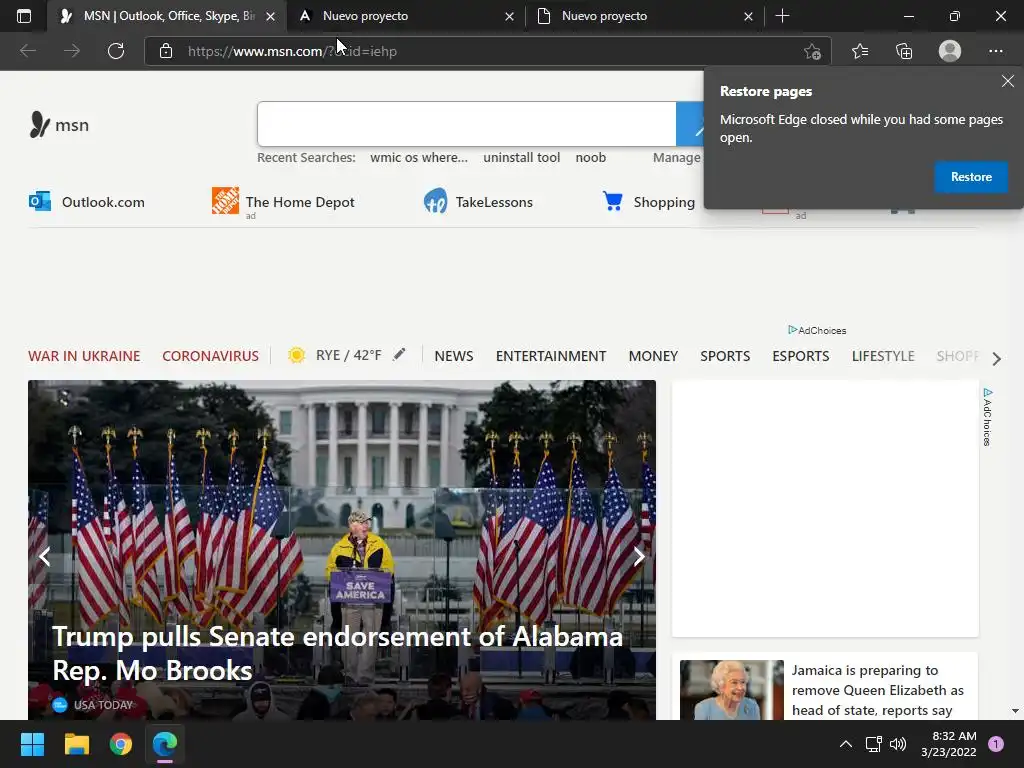Open WAR IN UKRAINE topic

[x=84, y=356]
